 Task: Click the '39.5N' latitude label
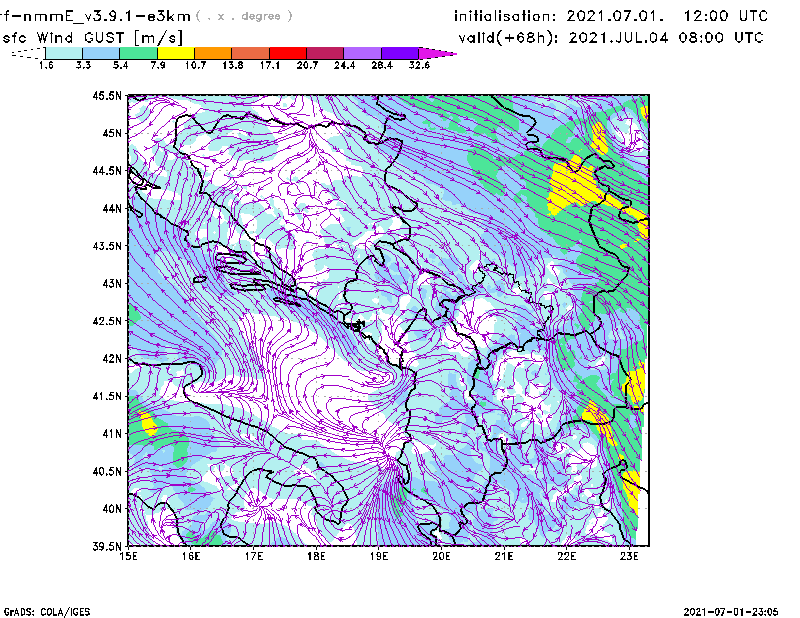tap(107, 546)
